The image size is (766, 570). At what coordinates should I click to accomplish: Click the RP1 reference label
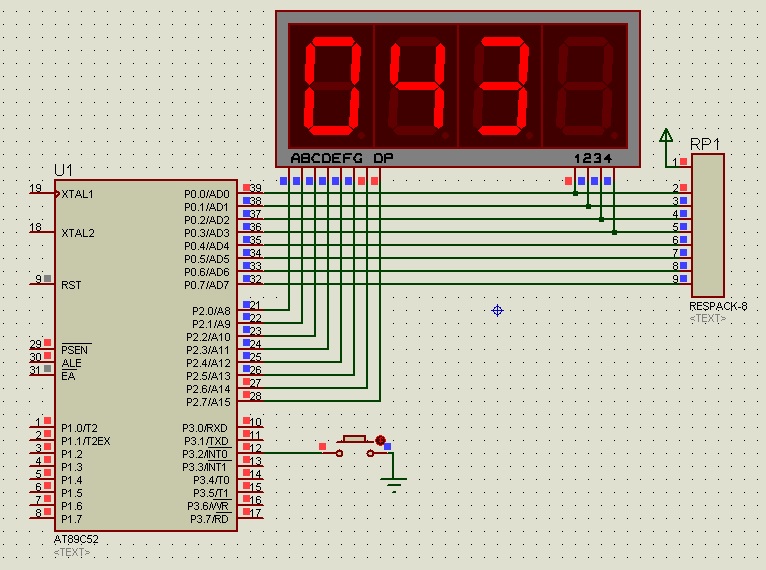click(705, 144)
